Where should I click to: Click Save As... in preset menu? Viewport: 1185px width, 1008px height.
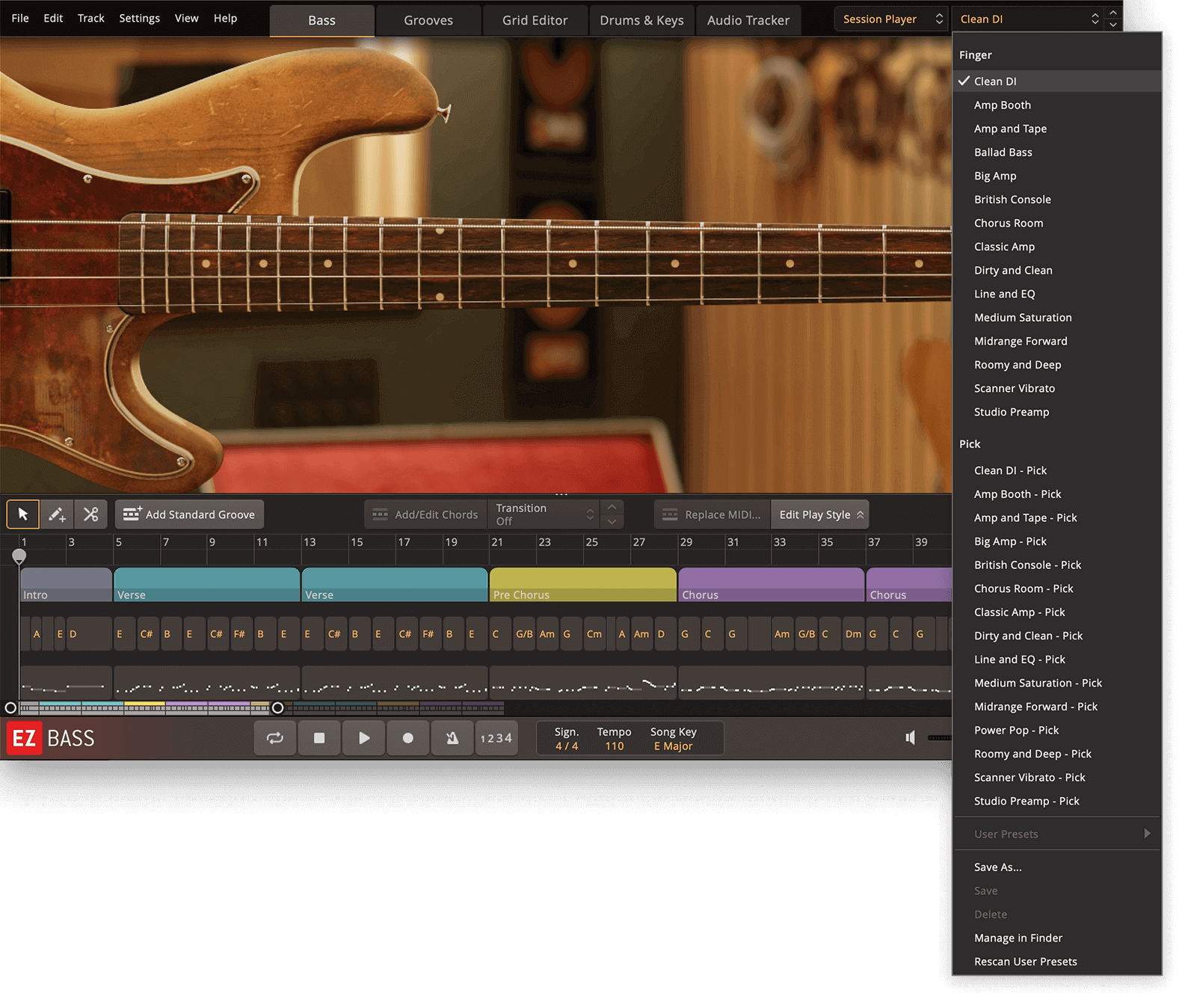1057,867
